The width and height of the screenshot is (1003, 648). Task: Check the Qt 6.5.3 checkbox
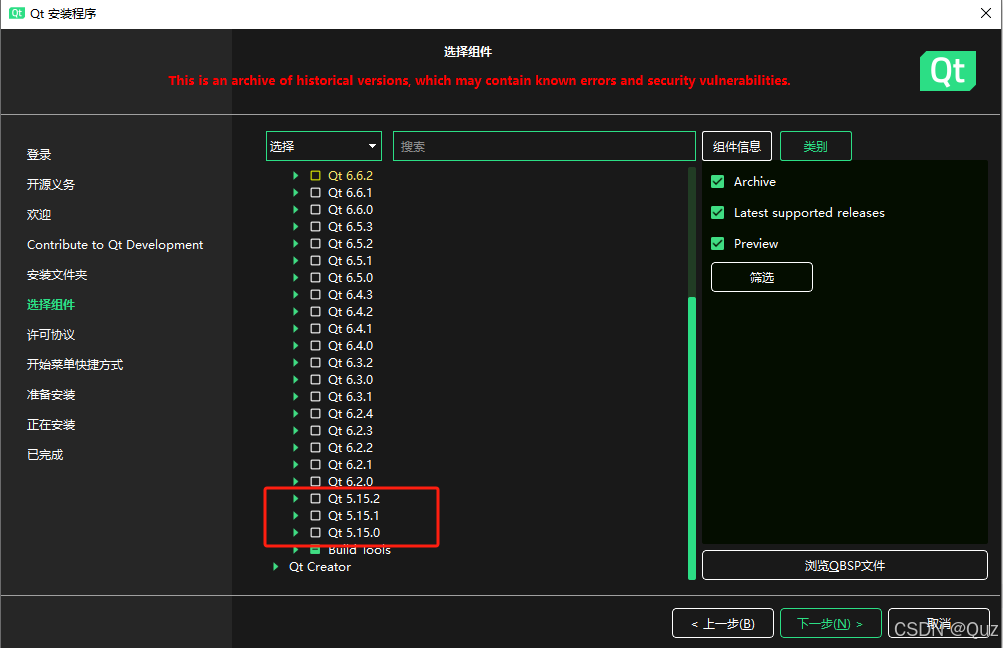(x=315, y=226)
